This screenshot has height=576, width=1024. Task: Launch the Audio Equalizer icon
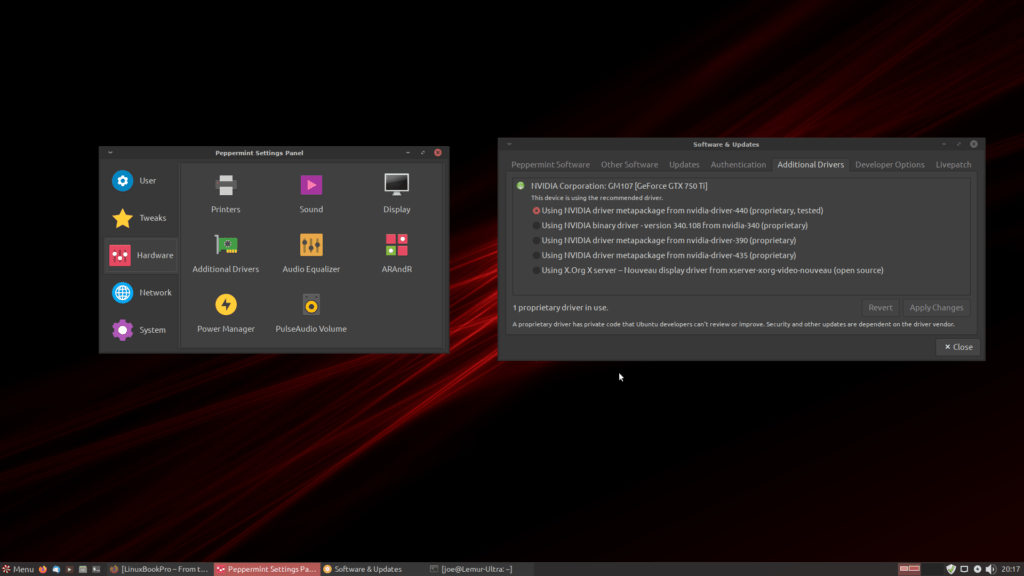coord(311,253)
